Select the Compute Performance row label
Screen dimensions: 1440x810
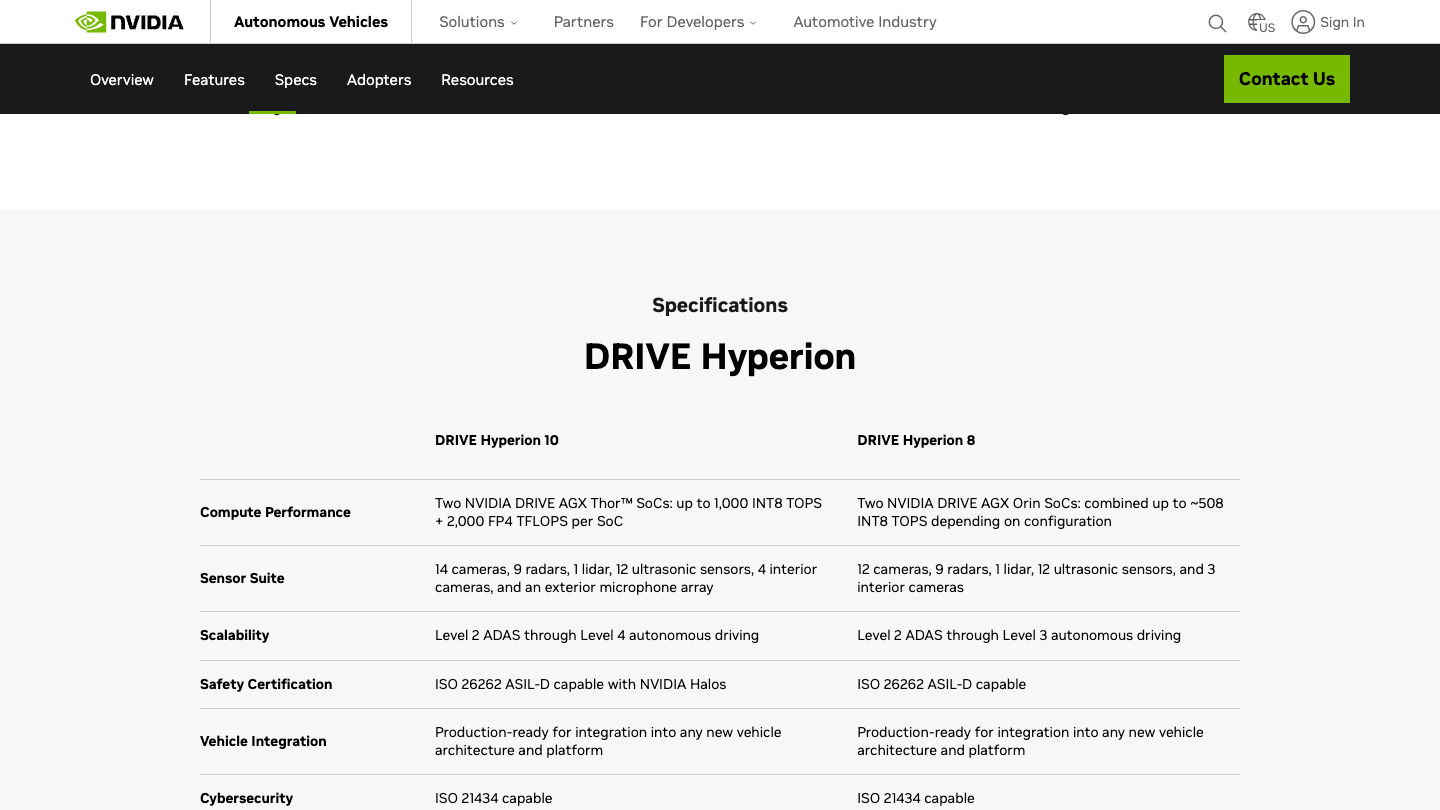(x=275, y=512)
